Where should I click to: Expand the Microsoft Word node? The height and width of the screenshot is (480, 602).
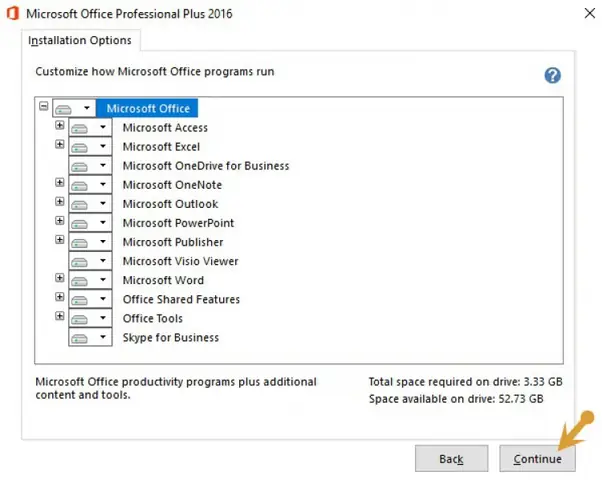(60, 278)
